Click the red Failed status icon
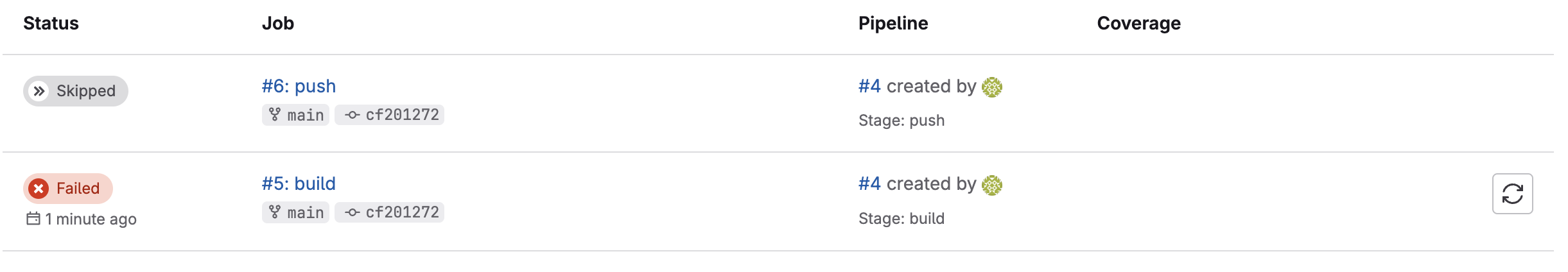 [39, 189]
